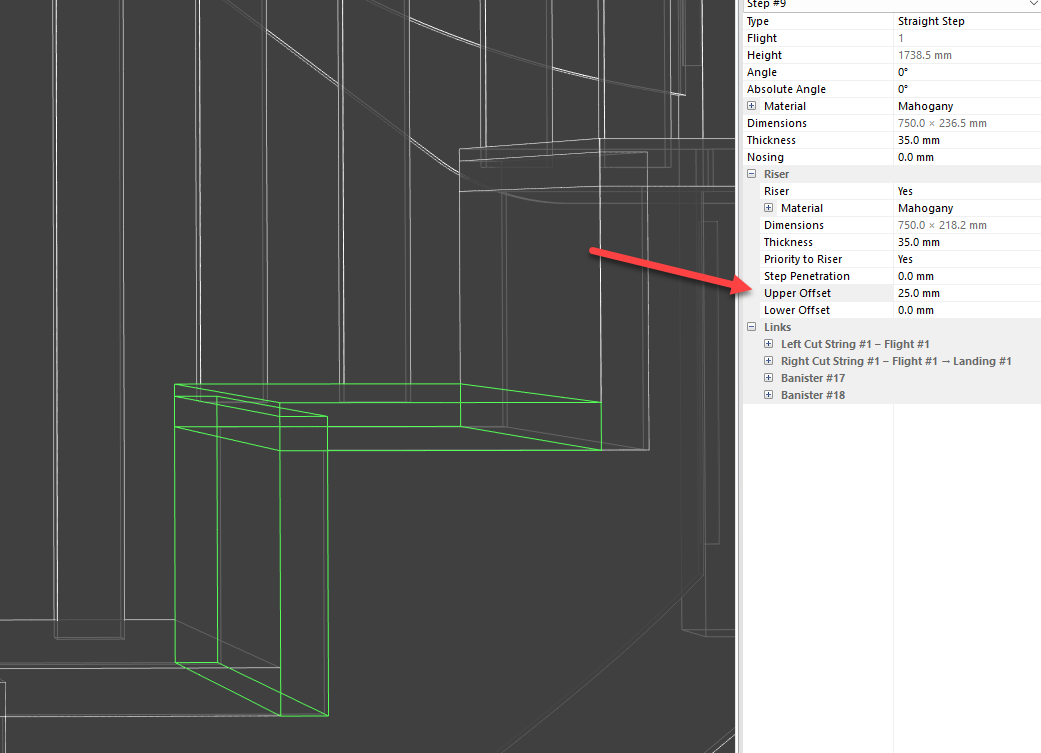Edit the Absolute Angle value
1041x753 pixels.
(x=965, y=89)
